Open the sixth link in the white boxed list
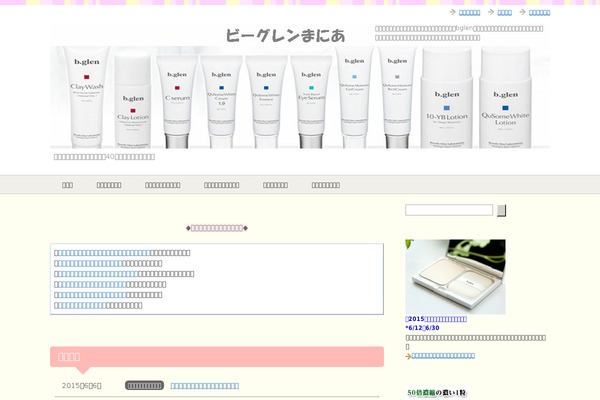The image size is (600, 400). pos(82,305)
